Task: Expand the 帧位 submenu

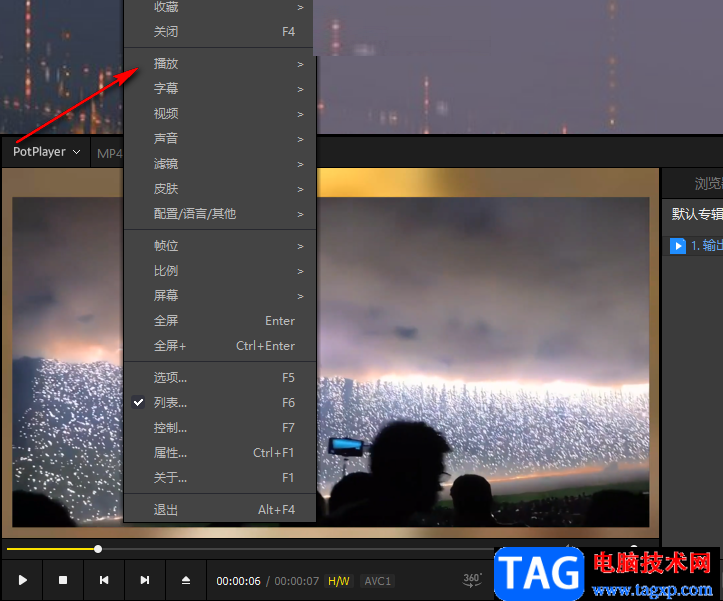Action: pos(220,246)
